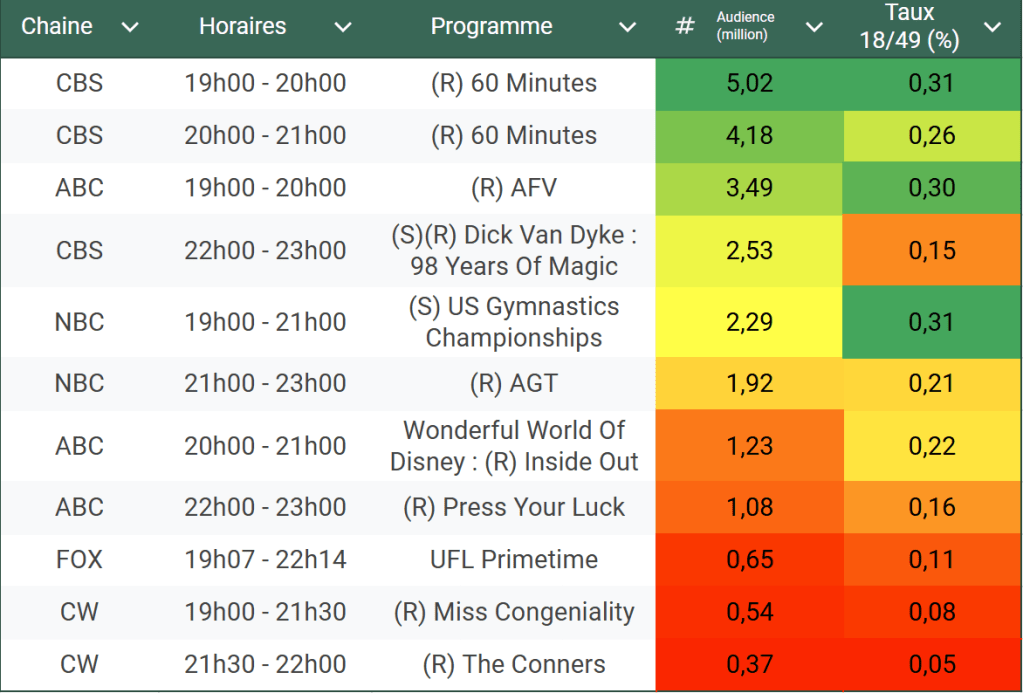Click the red 0,05 rate cell

point(932,664)
